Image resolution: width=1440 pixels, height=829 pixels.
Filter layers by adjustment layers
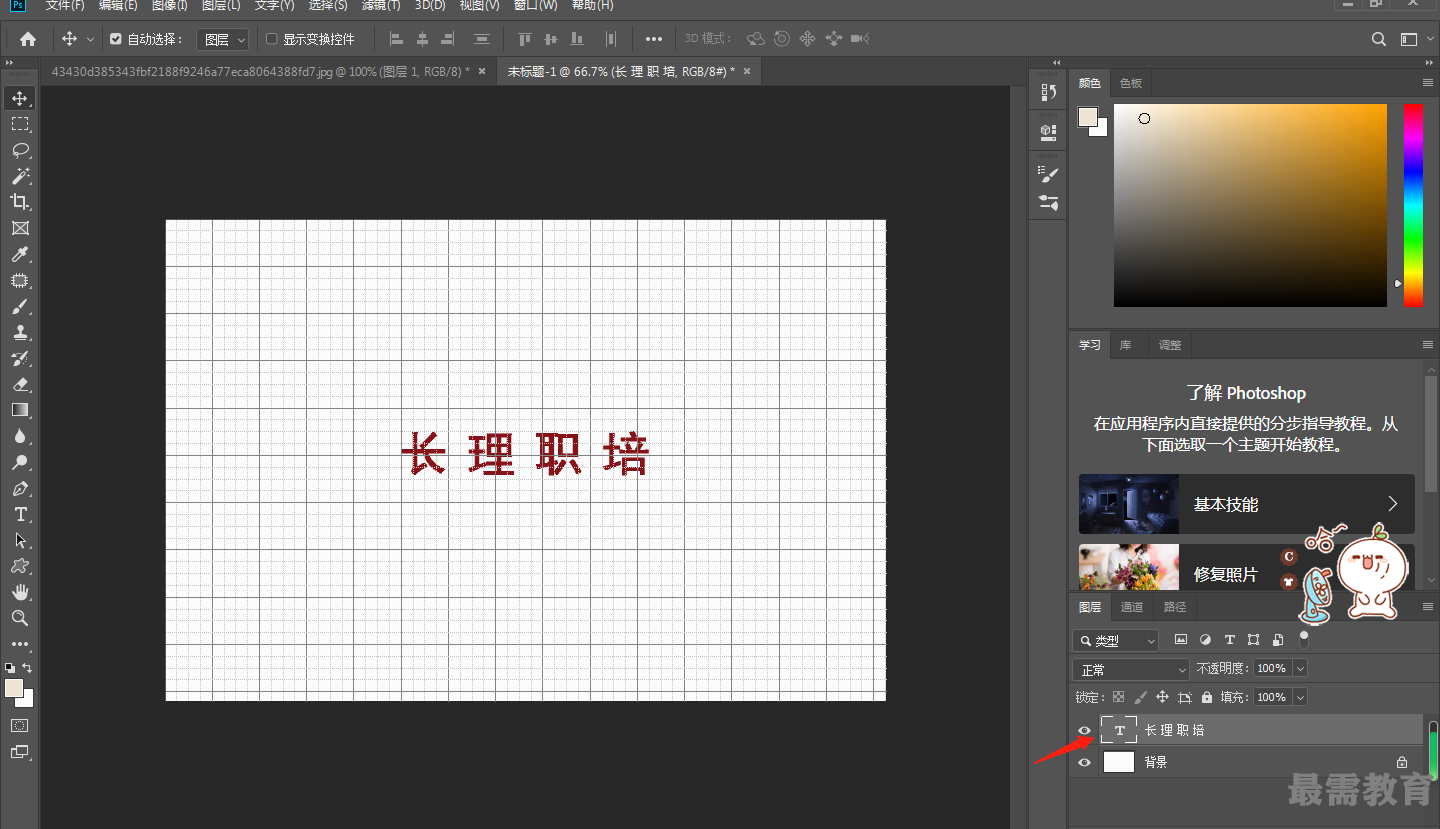pyautogui.click(x=1205, y=640)
